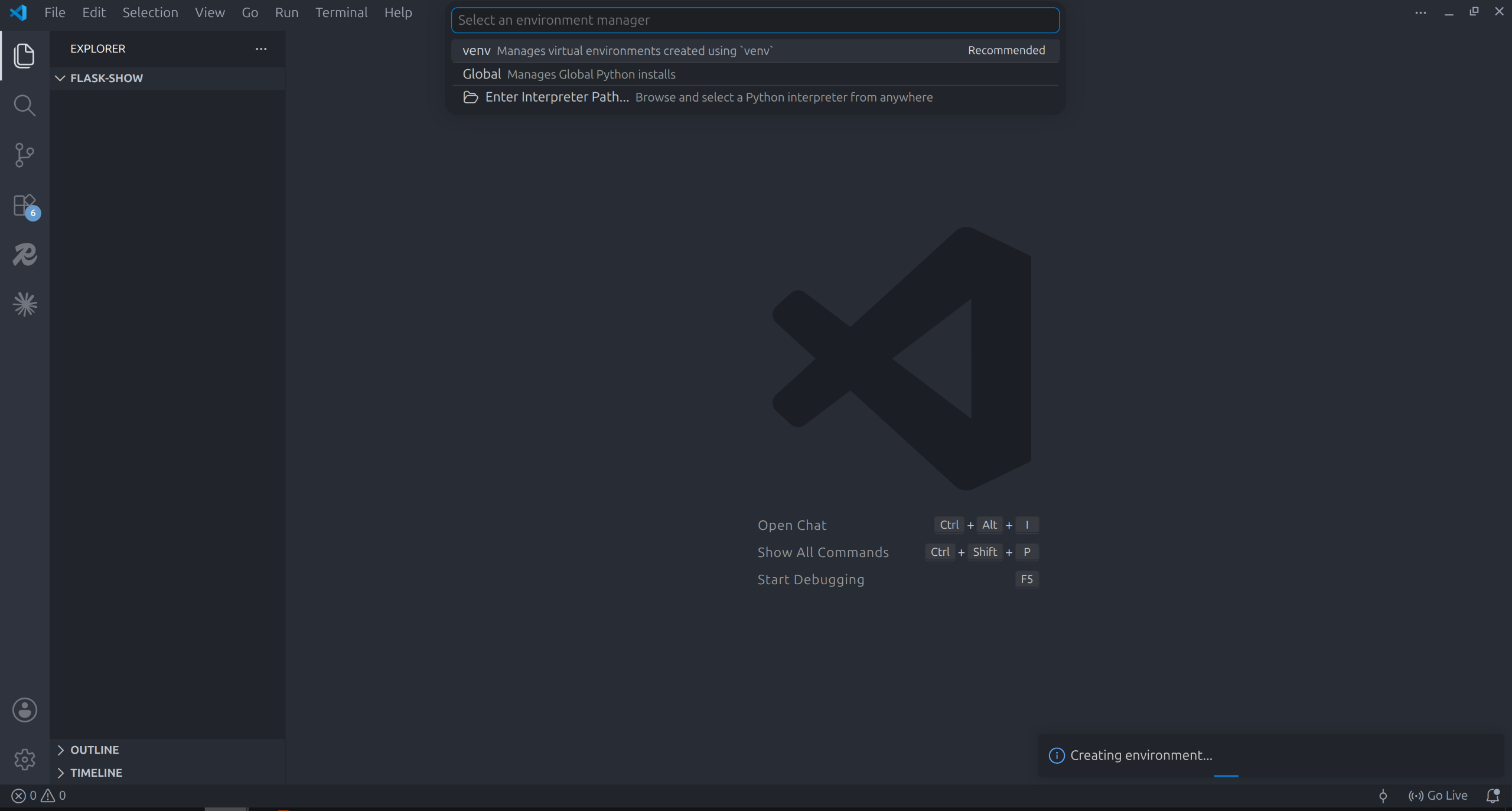Screen dimensions: 1512x811
Task: Open the Explorer view in activity bar
Action: [x=24, y=56]
